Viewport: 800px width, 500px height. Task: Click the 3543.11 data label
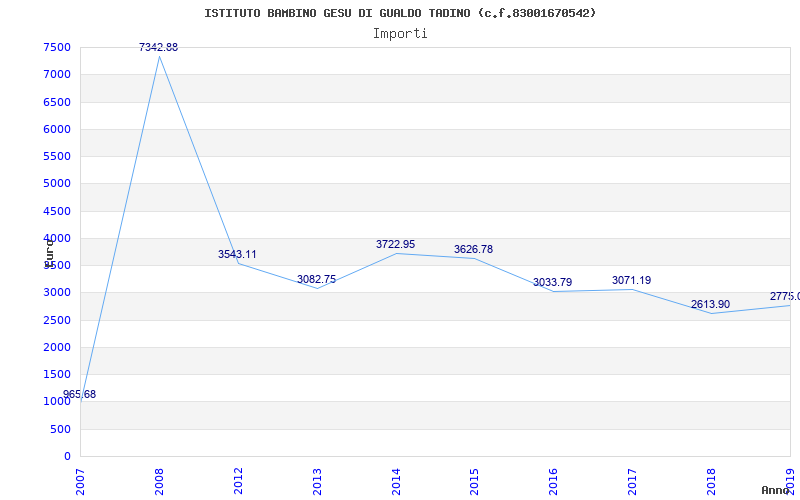(237, 254)
